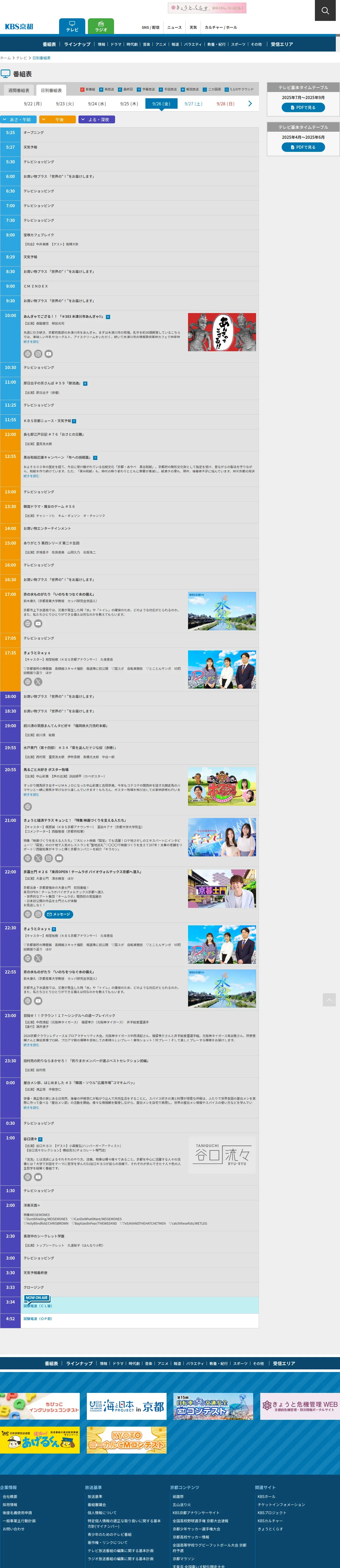Click the next-dates chevron arrow
The height and width of the screenshot is (1568, 340).
click(x=250, y=103)
